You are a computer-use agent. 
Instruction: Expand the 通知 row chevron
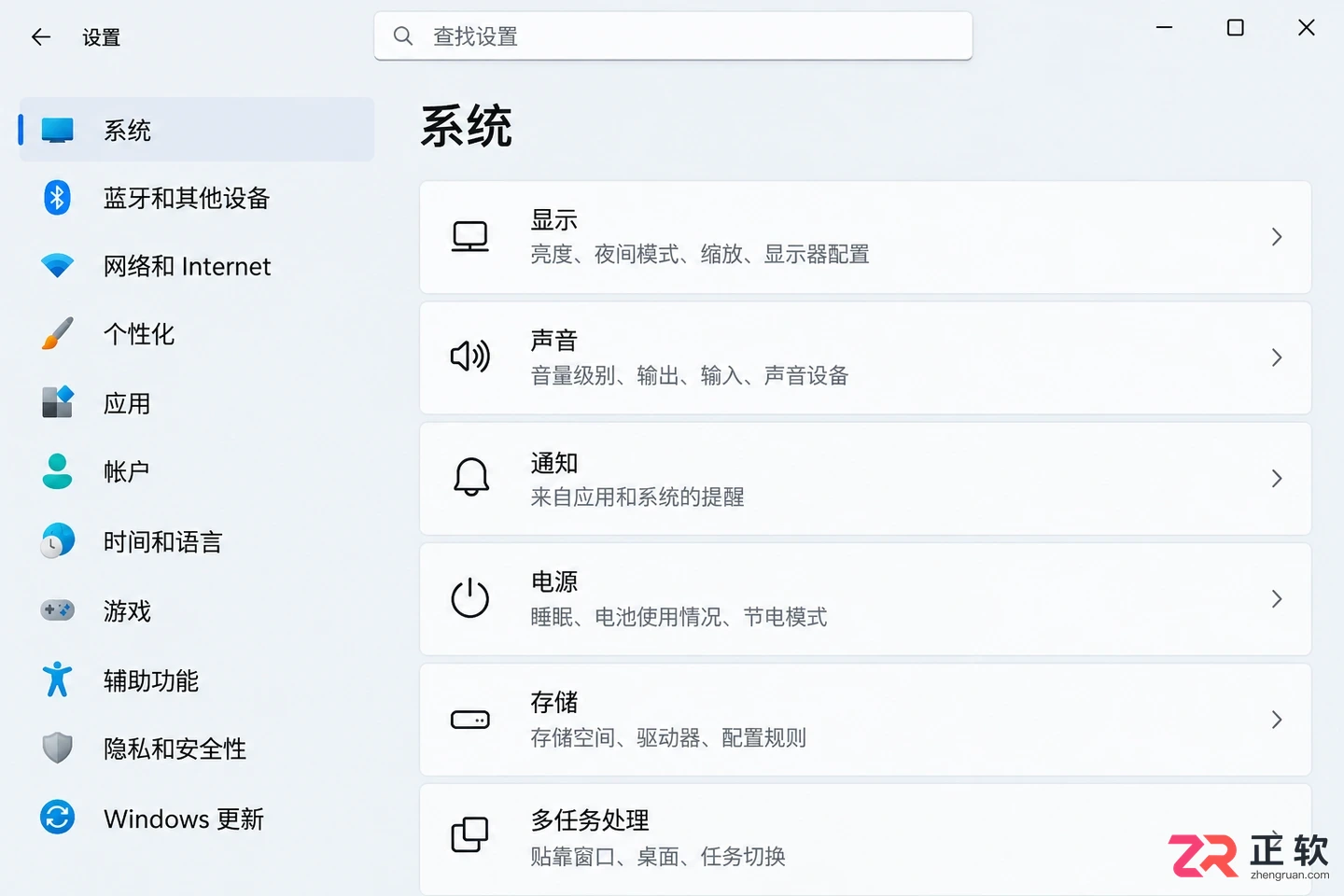coord(1277,478)
